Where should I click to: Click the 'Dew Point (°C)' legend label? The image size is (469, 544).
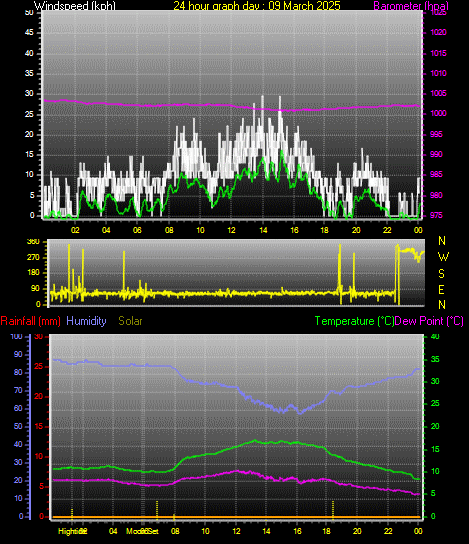click(x=429, y=321)
